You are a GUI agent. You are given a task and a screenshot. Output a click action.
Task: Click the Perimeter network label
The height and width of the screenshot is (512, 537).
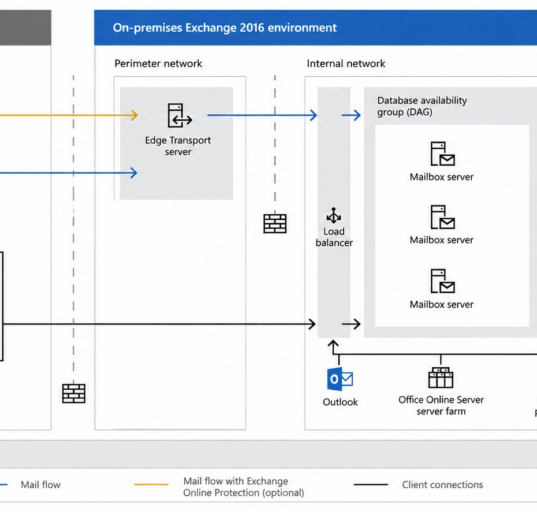[x=158, y=63]
